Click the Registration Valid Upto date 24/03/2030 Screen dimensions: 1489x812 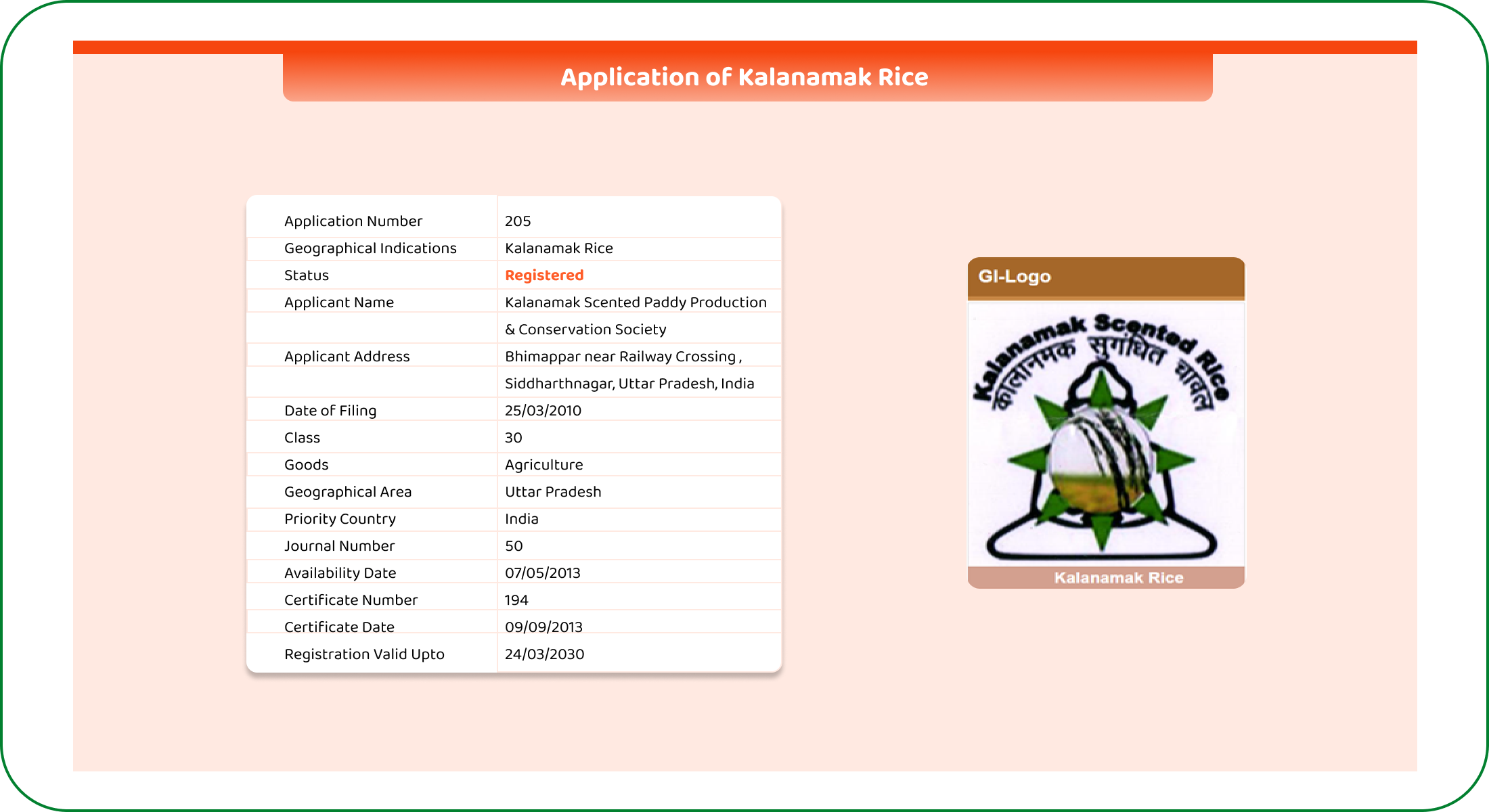544,654
